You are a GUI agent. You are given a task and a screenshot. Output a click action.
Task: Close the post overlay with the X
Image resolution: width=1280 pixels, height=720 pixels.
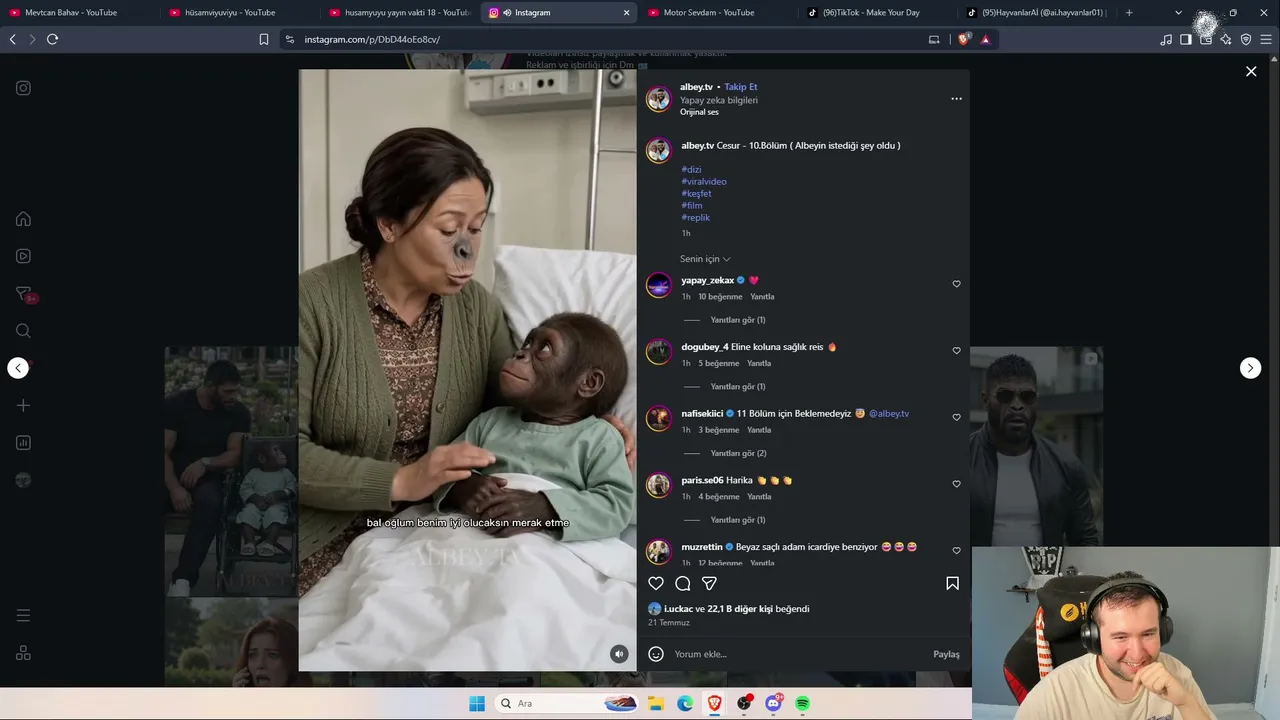pyautogui.click(x=1251, y=71)
